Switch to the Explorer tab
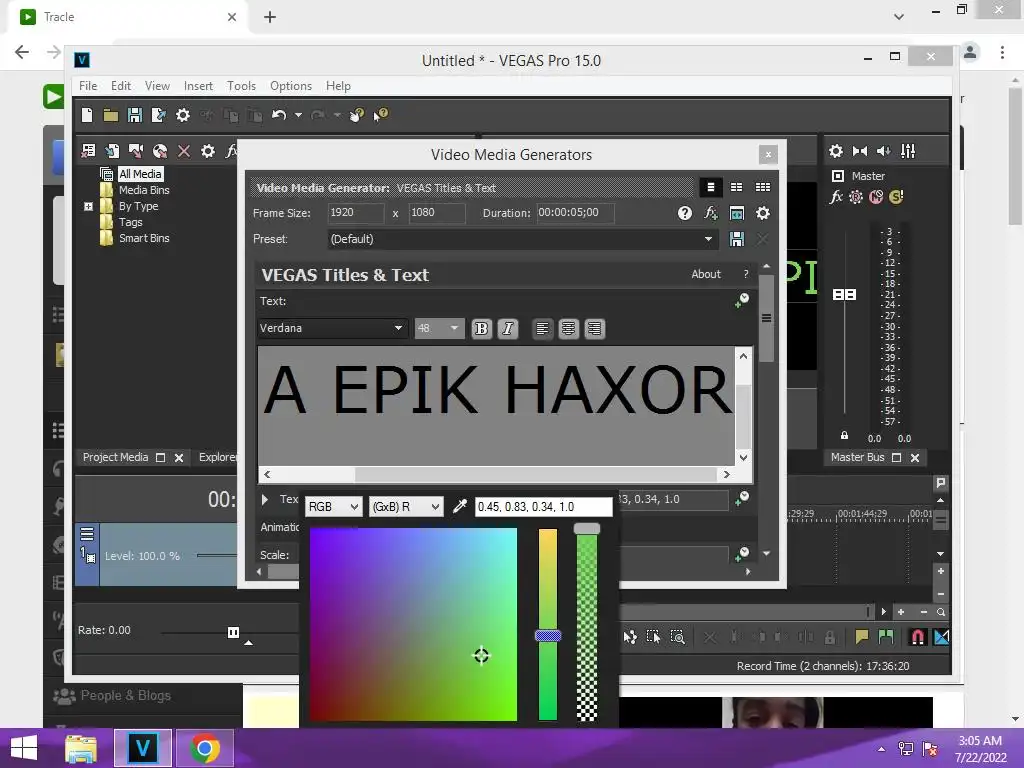 [217, 457]
